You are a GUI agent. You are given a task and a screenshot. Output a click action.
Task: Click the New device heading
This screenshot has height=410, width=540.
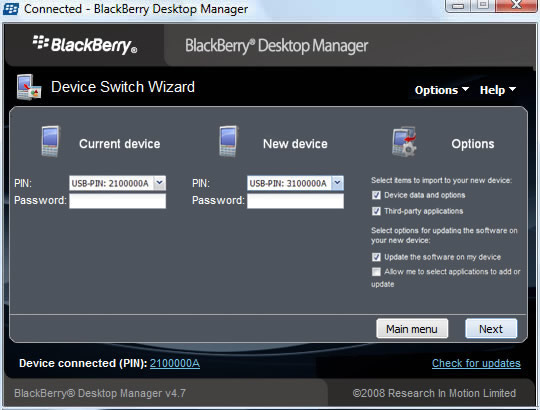295,144
